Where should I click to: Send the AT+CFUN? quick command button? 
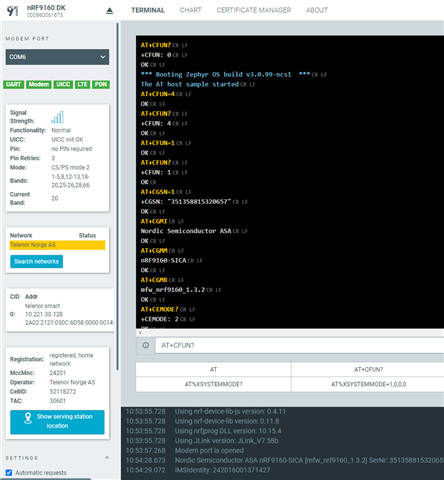tap(368, 369)
